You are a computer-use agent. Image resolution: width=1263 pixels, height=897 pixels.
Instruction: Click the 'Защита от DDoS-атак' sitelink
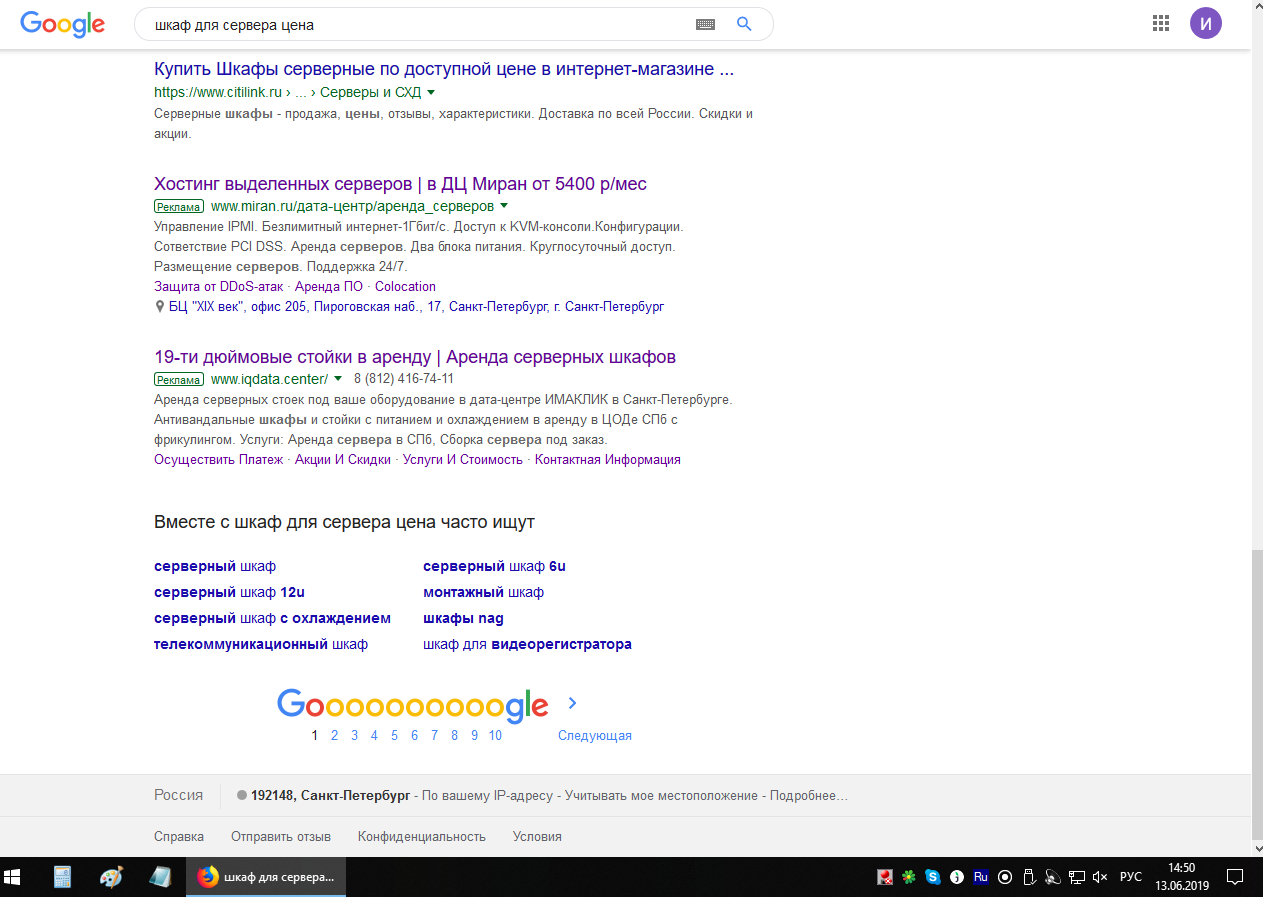click(218, 287)
